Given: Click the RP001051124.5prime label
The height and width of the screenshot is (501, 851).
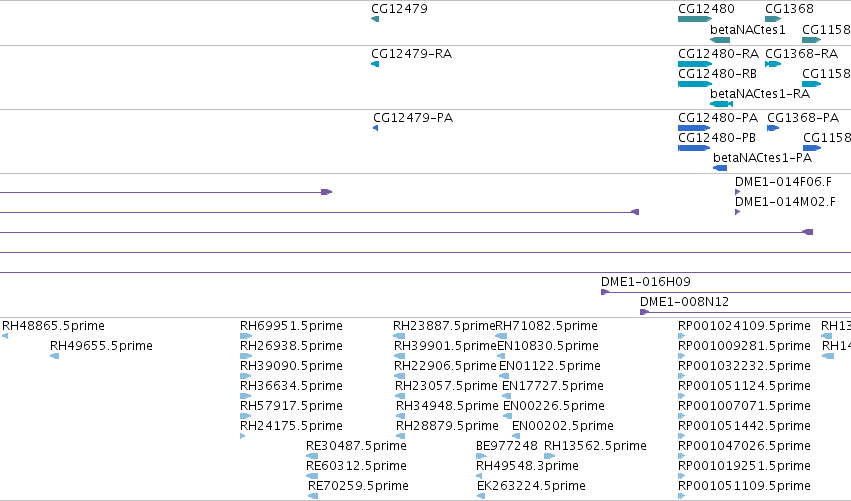Looking at the screenshot, I should point(744,386).
